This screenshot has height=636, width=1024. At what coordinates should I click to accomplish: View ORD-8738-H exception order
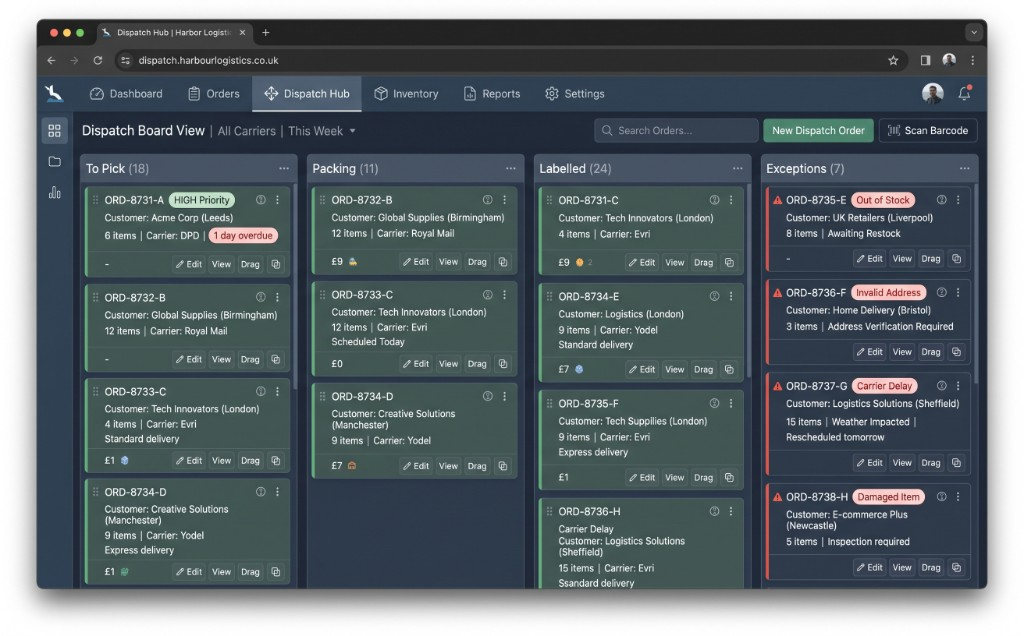(x=902, y=567)
